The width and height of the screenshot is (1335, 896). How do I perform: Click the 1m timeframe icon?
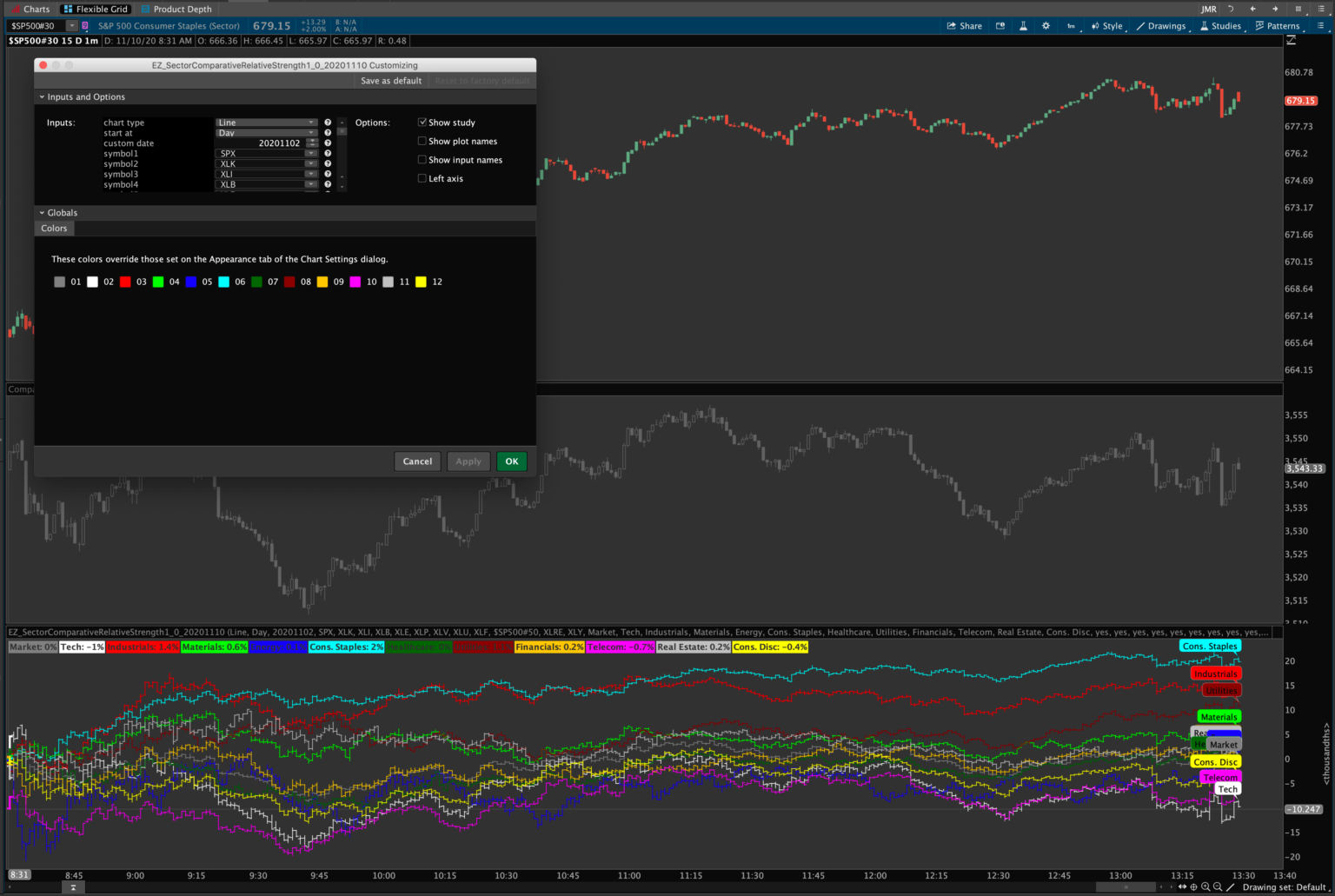[x=1070, y=26]
